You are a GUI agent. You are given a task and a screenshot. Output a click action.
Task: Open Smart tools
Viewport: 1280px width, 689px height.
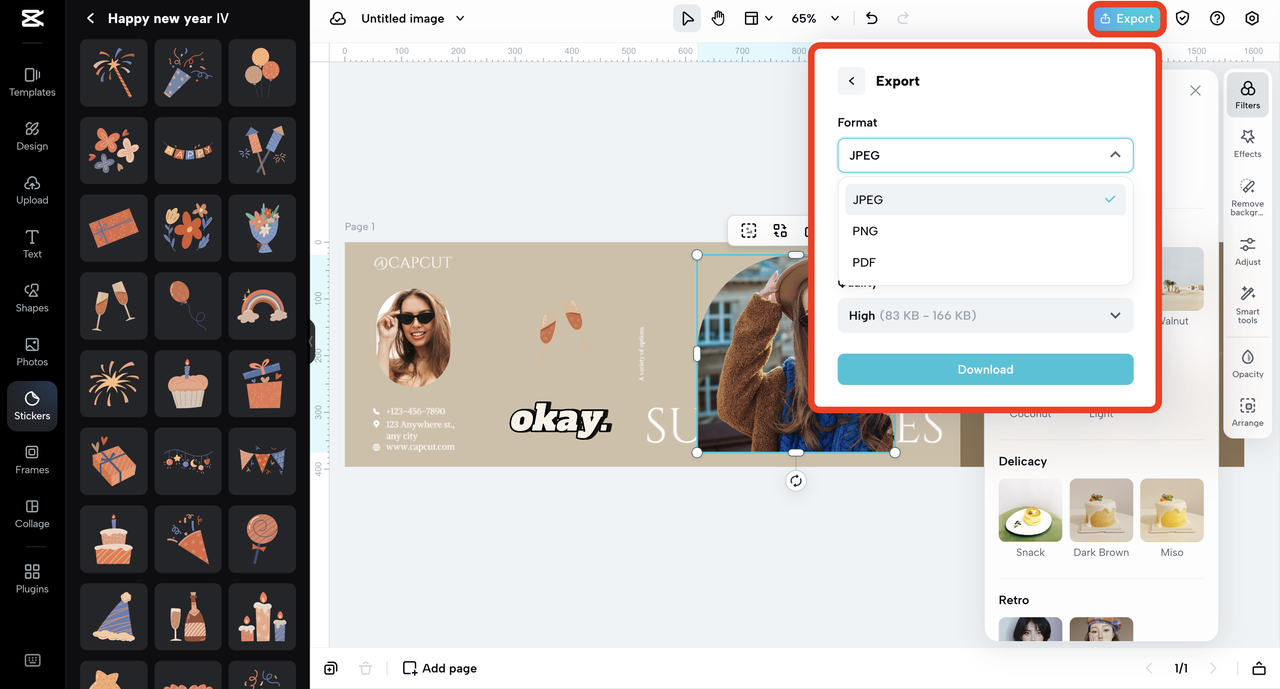pyautogui.click(x=1247, y=305)
